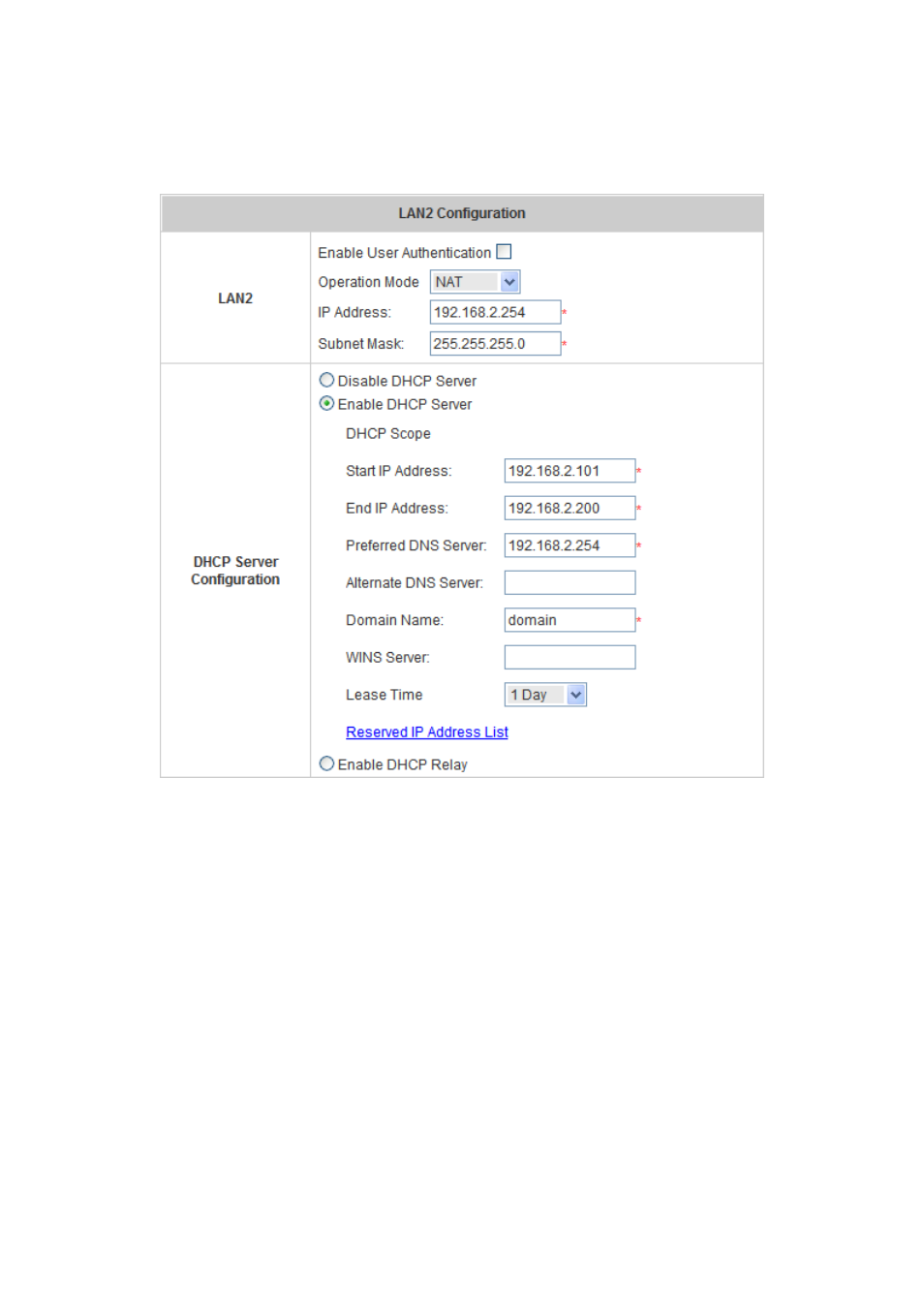Click the empty Alternate DNS Server field
Viewport: 924px width, 1308px height.
[570, 582]
